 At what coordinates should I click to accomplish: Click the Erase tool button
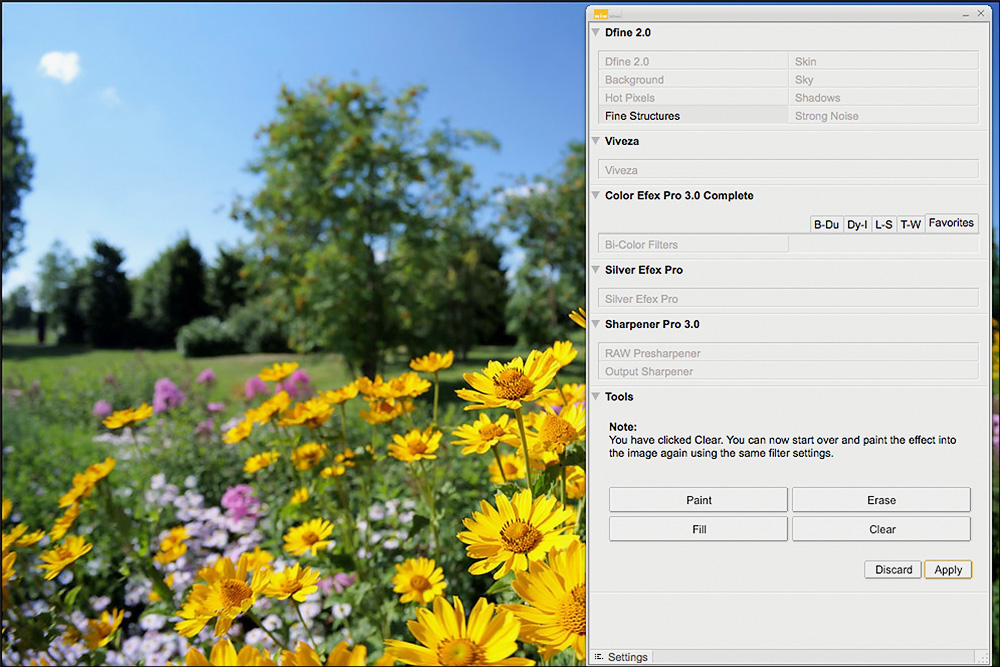pyautogui.click(x=881, y=500)
